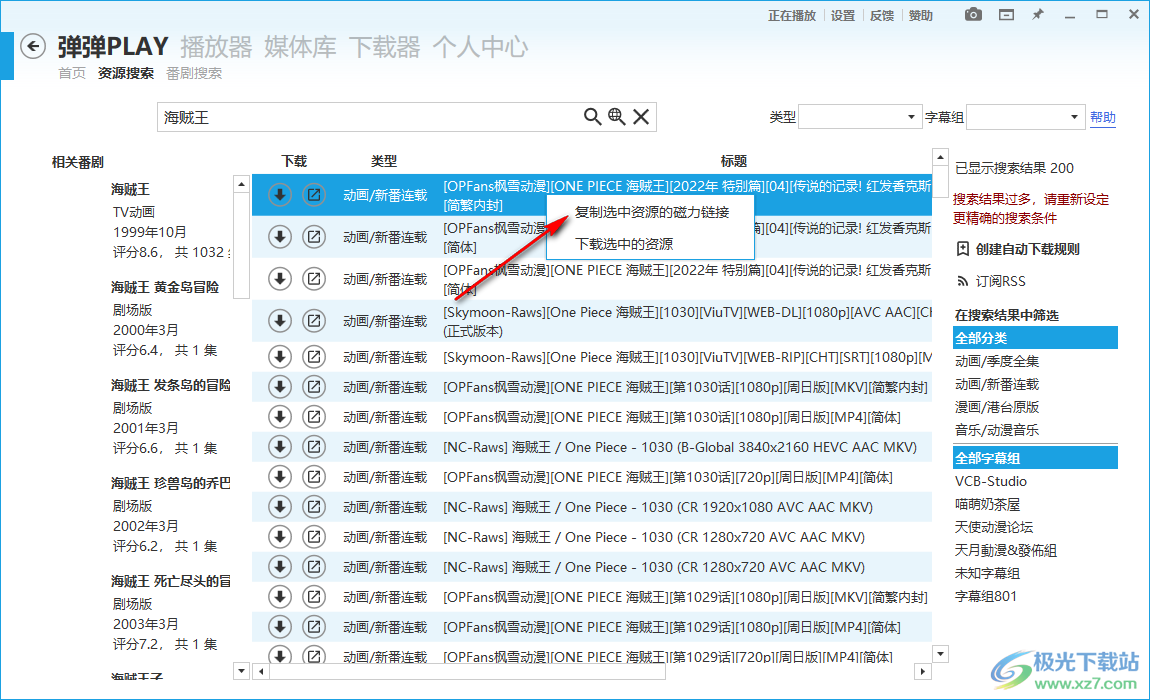Filter results by 动画/季度全集
Screen dimensions: 1150x700
997,361
